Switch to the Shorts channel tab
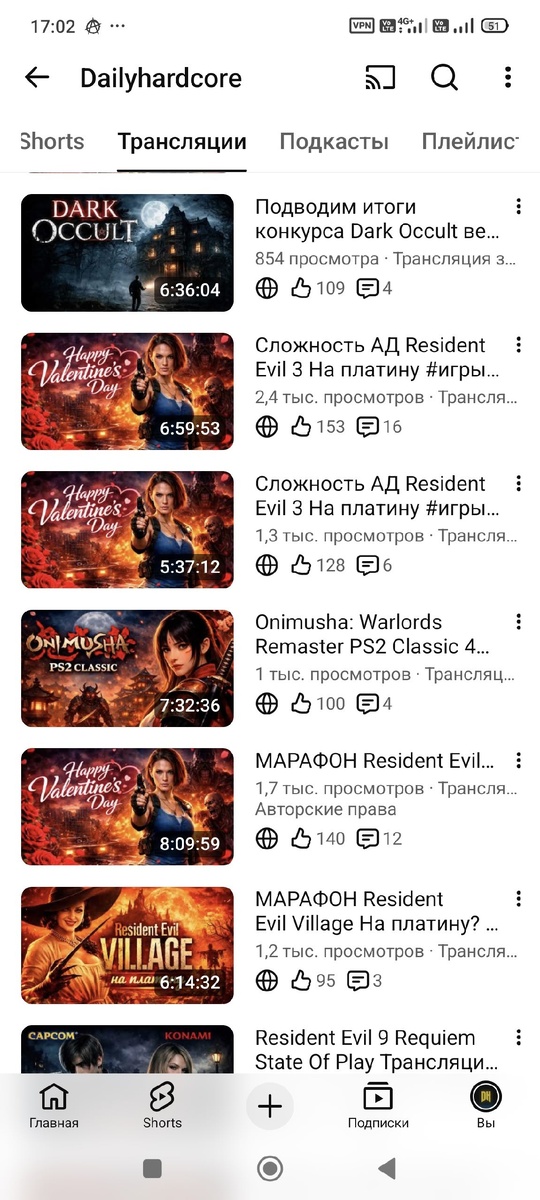Viewport: 540px width, 1200px height. point(52,142)
